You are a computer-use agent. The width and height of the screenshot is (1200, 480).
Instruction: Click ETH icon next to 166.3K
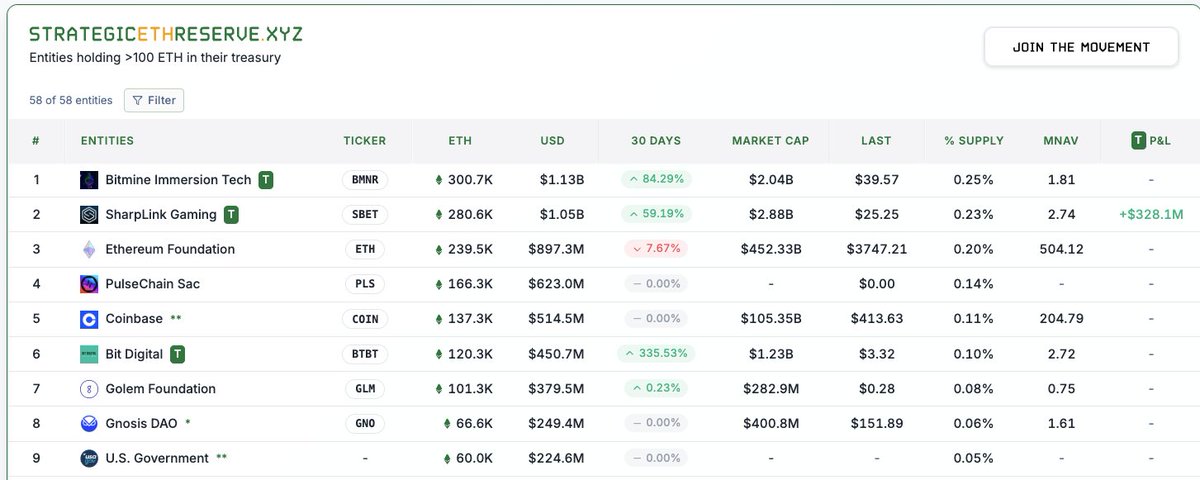click(438, 284)
